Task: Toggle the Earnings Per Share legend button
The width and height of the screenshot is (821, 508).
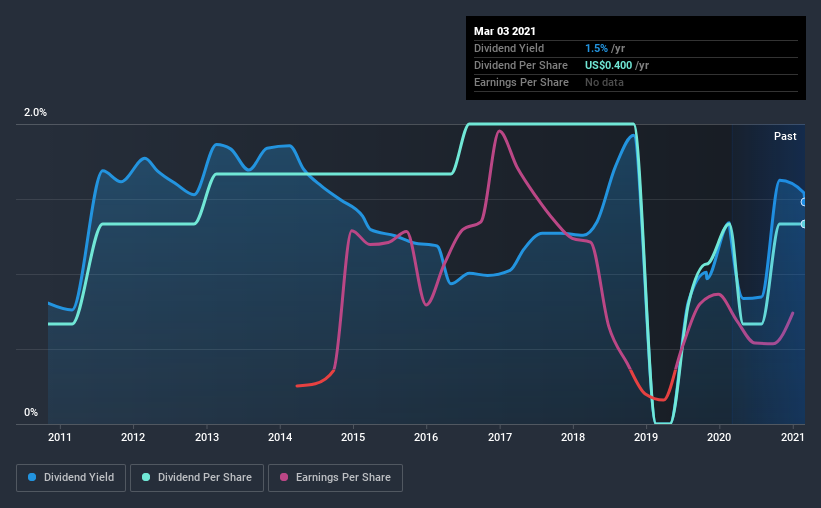Action: (335, 478)
